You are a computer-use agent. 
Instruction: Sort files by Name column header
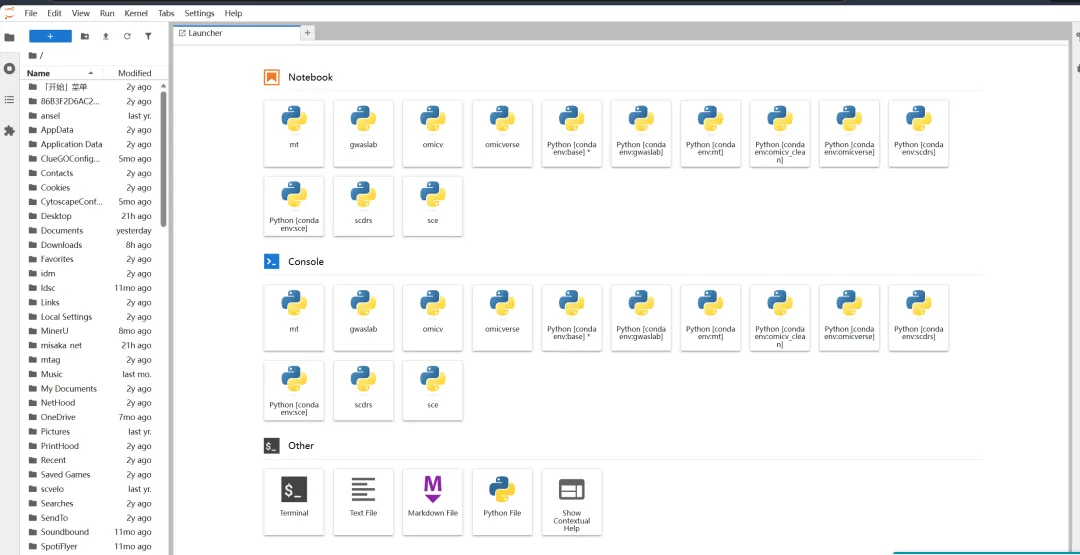(61, 73)
